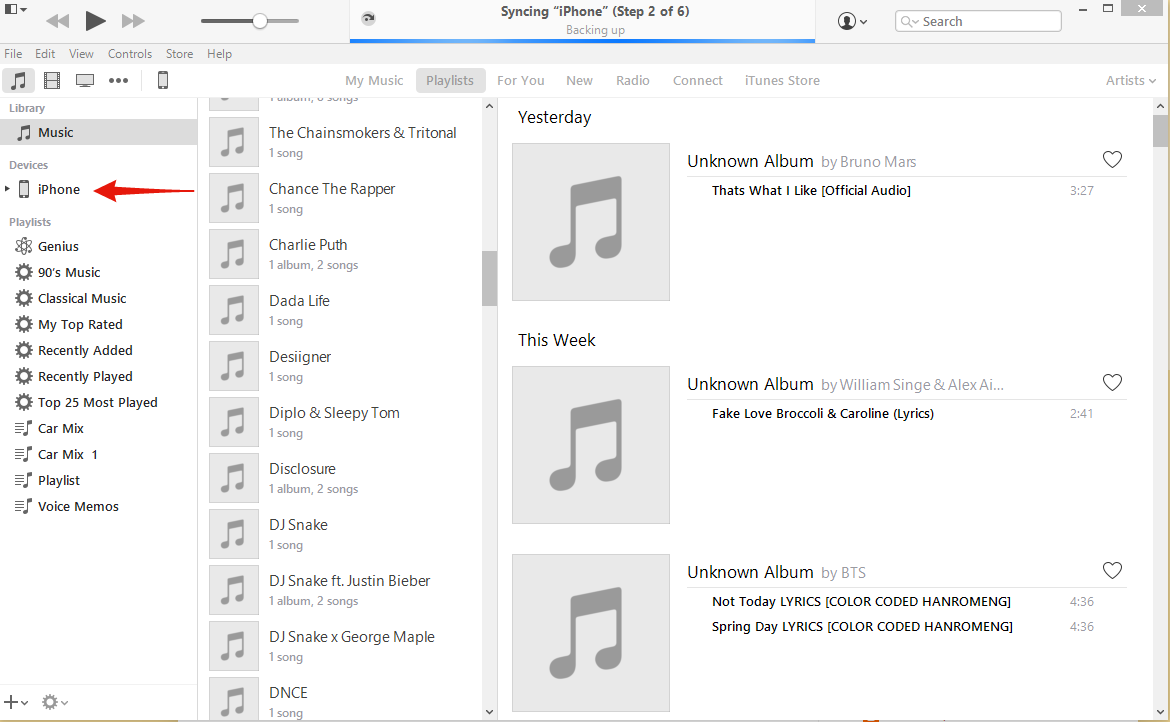Open the iPhone device button in toolbar
The width and height of the screenshot is (1170, 722).
coord(163,80)
